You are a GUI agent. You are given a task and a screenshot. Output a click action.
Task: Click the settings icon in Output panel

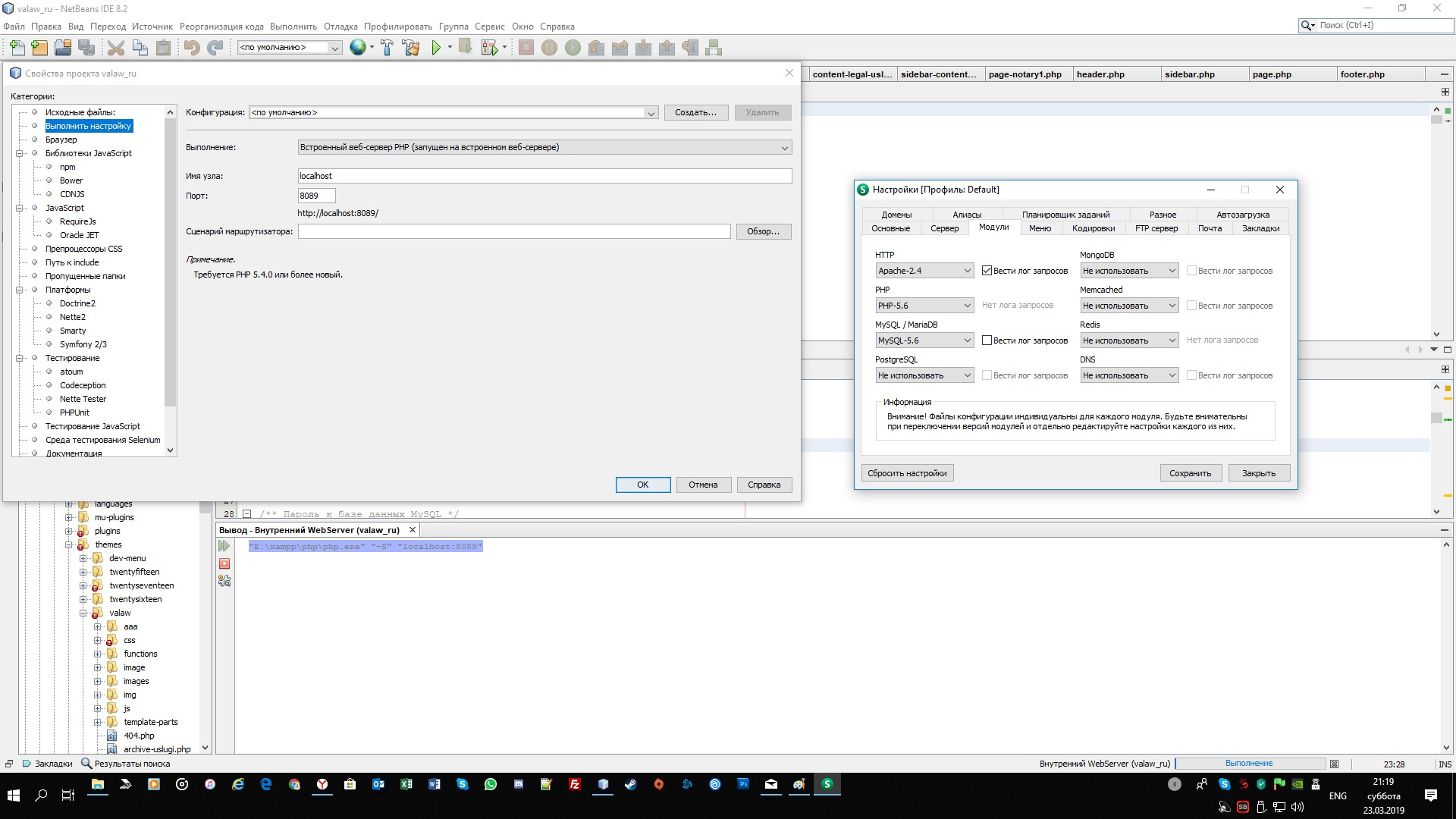224,581
